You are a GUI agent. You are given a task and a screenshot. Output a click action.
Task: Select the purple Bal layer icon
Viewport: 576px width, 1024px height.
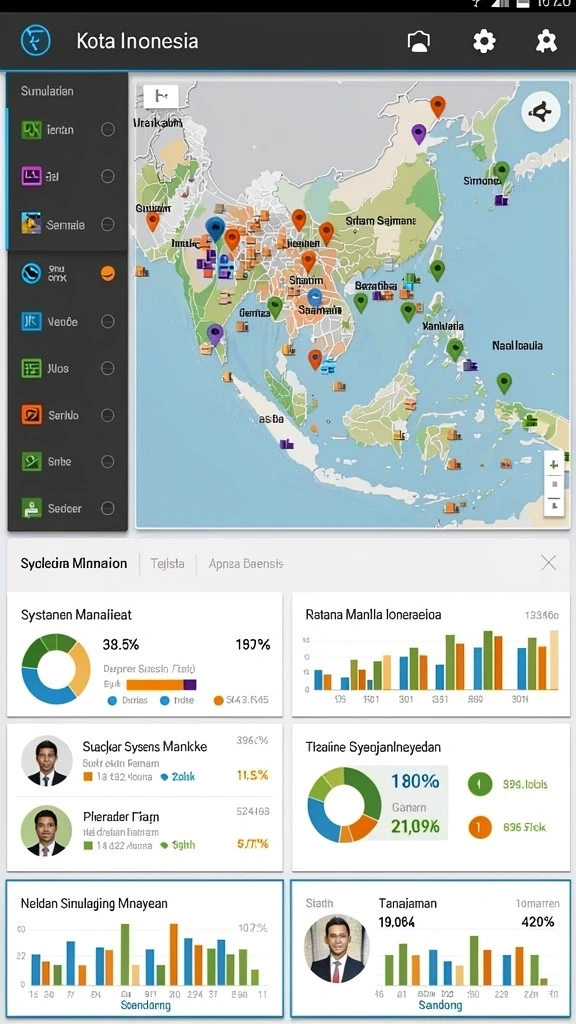pyautogui.click(x=31, y=176)
